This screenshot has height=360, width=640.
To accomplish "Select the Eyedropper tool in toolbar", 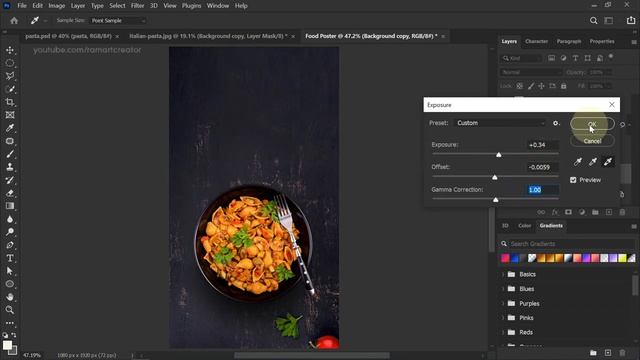I will (x=10, y=128).
